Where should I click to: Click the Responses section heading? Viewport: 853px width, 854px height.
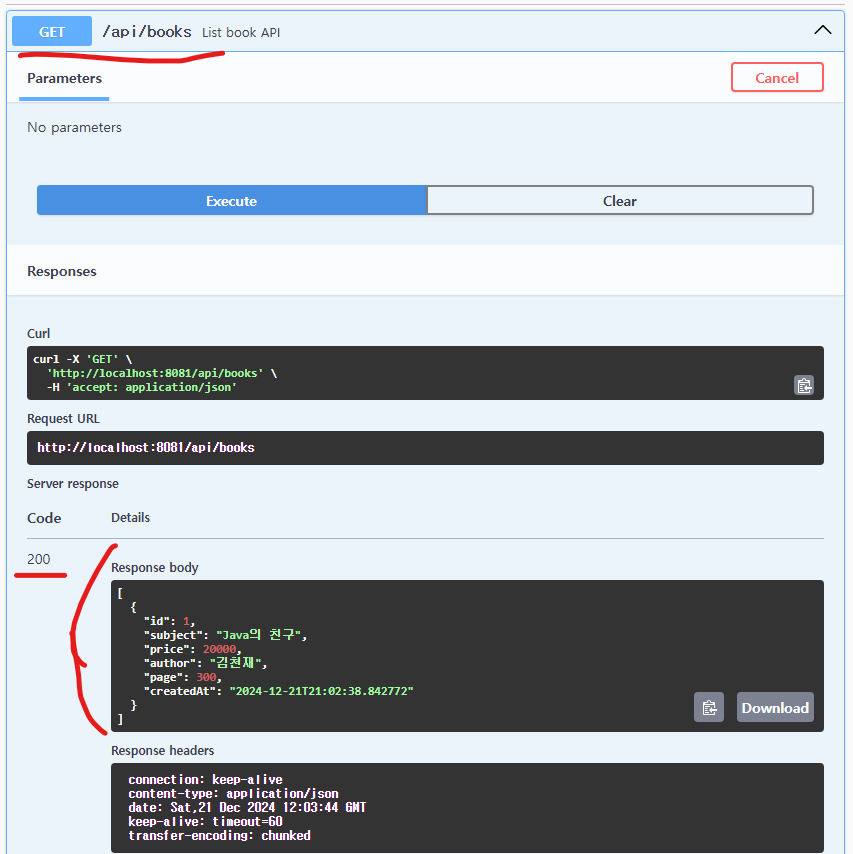click(62, 271)
